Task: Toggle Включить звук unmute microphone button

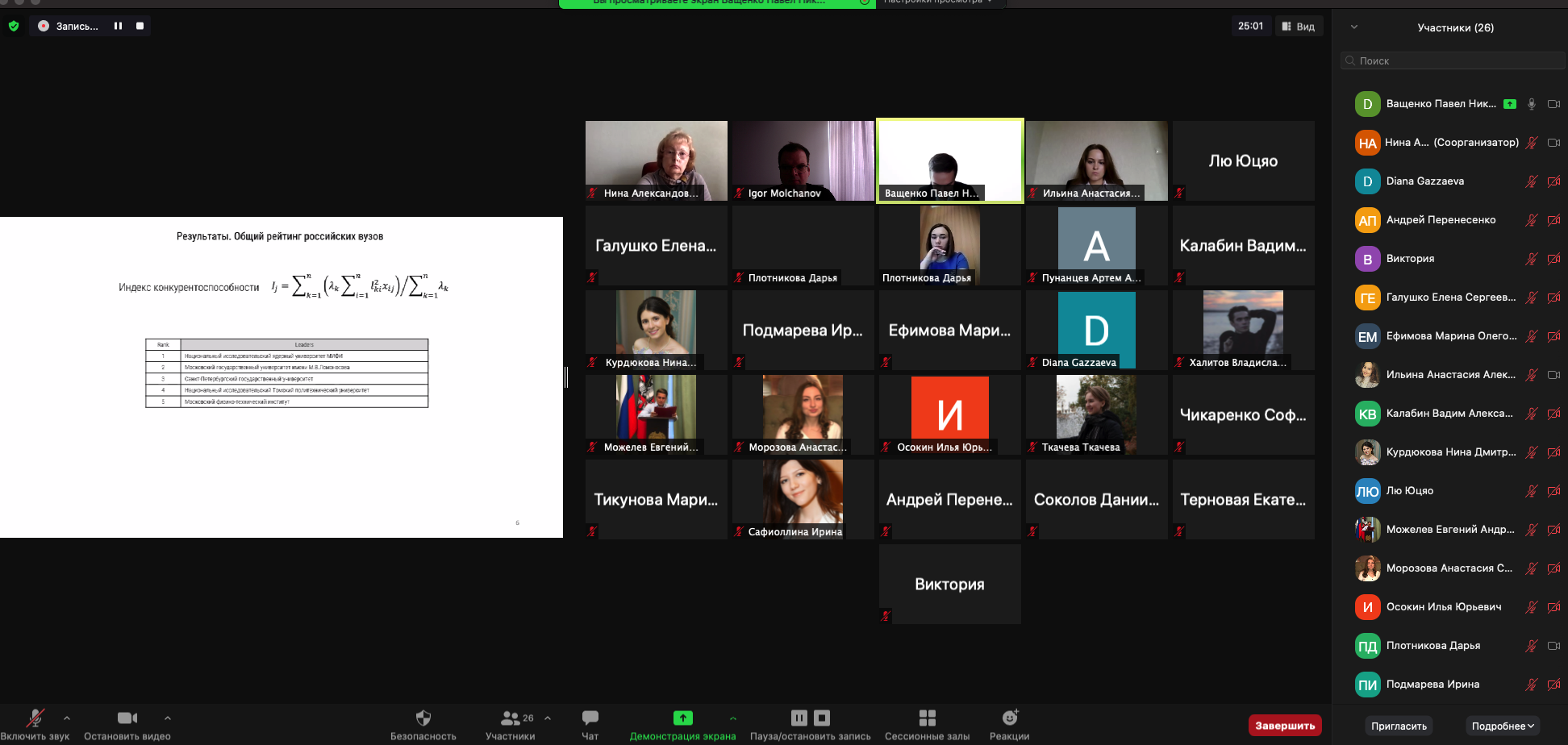Action: pos(35,724)
